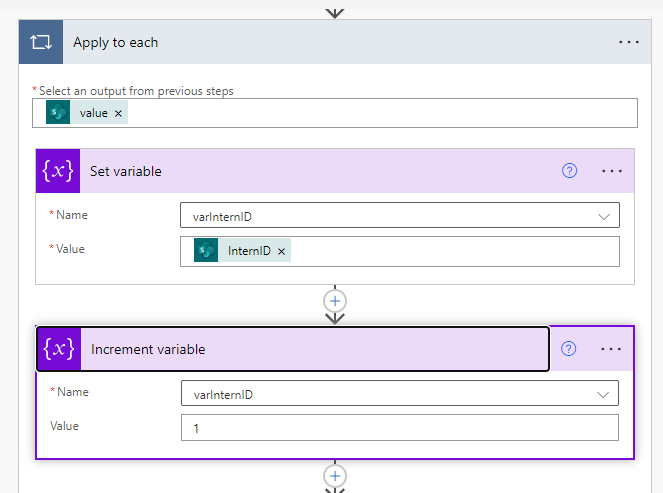
Task: Click the output from previous steps field
Action: click(x=334, y=113)
